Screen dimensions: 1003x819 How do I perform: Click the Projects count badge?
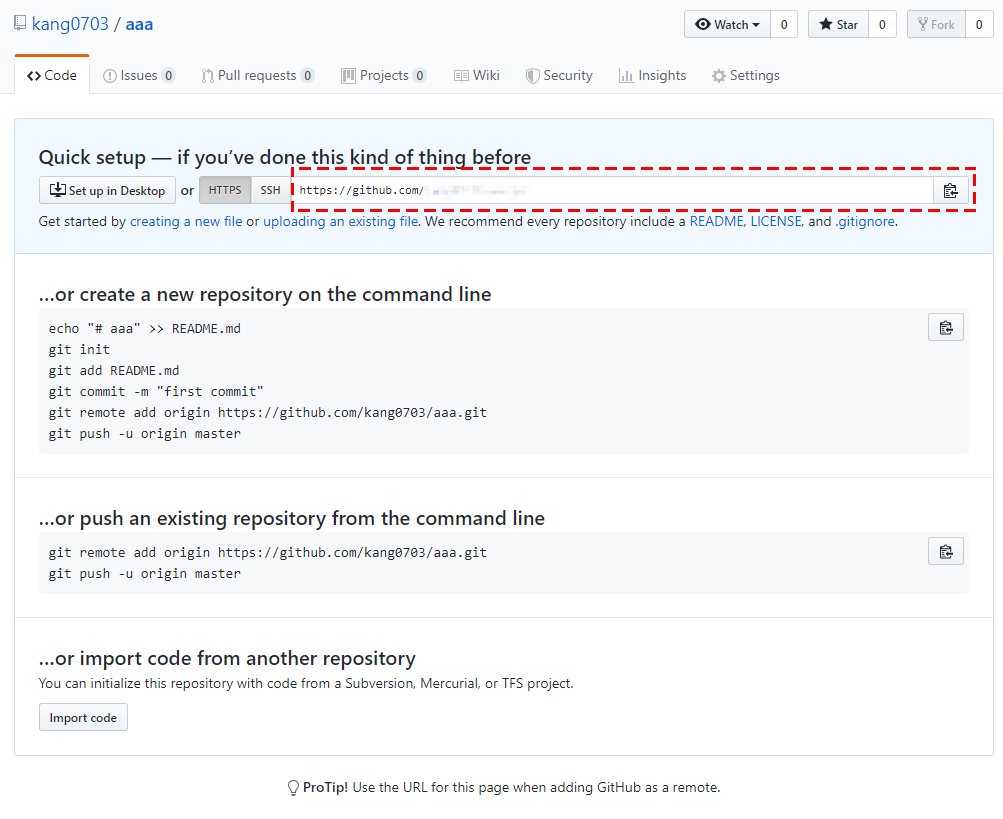pyautogui.click(x=420, y=76)
